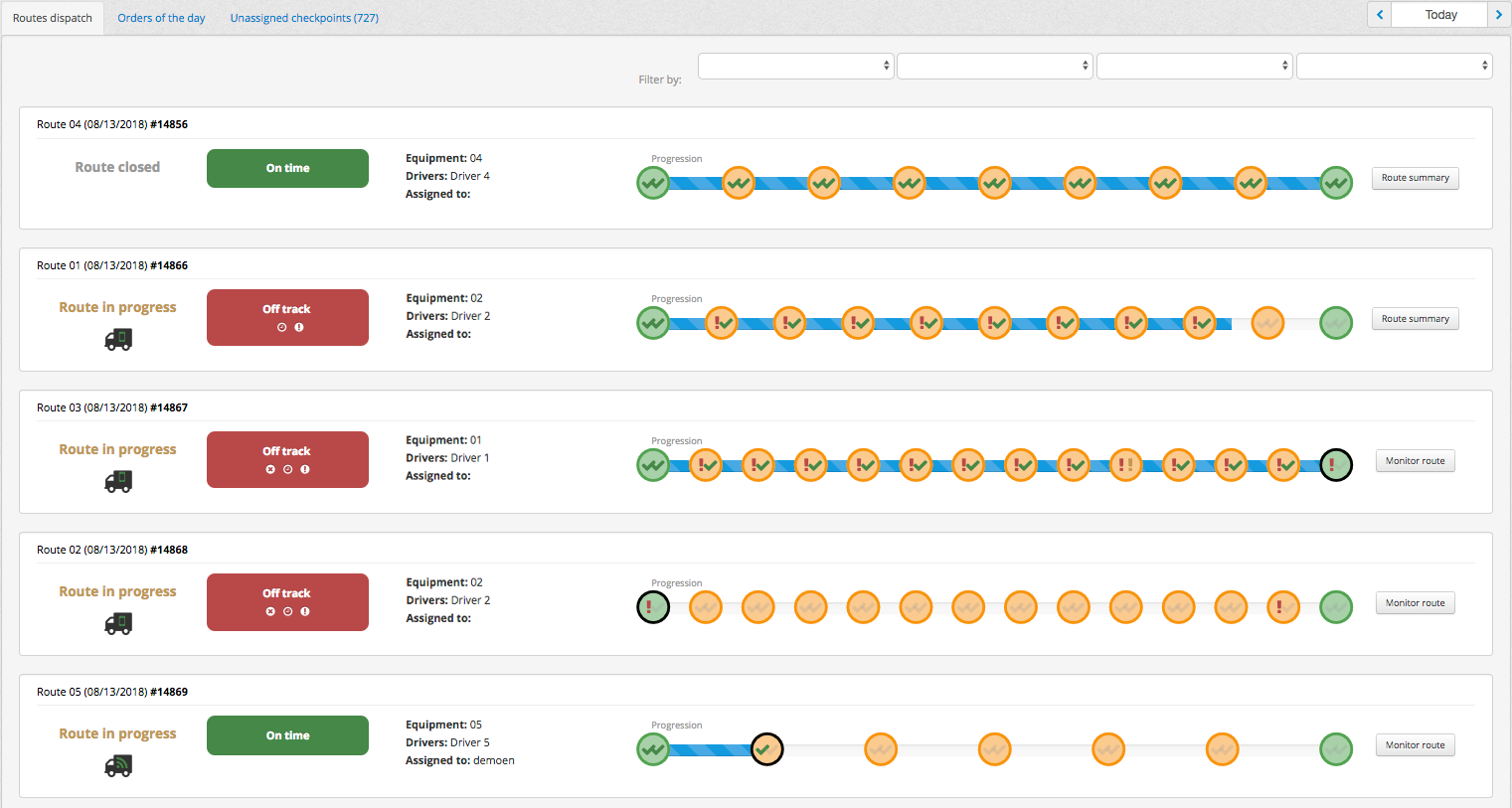Viewport: 1512px width, 808px height.
Task: Select Route 01 start green checkpoint
Action: pos(653,323)
